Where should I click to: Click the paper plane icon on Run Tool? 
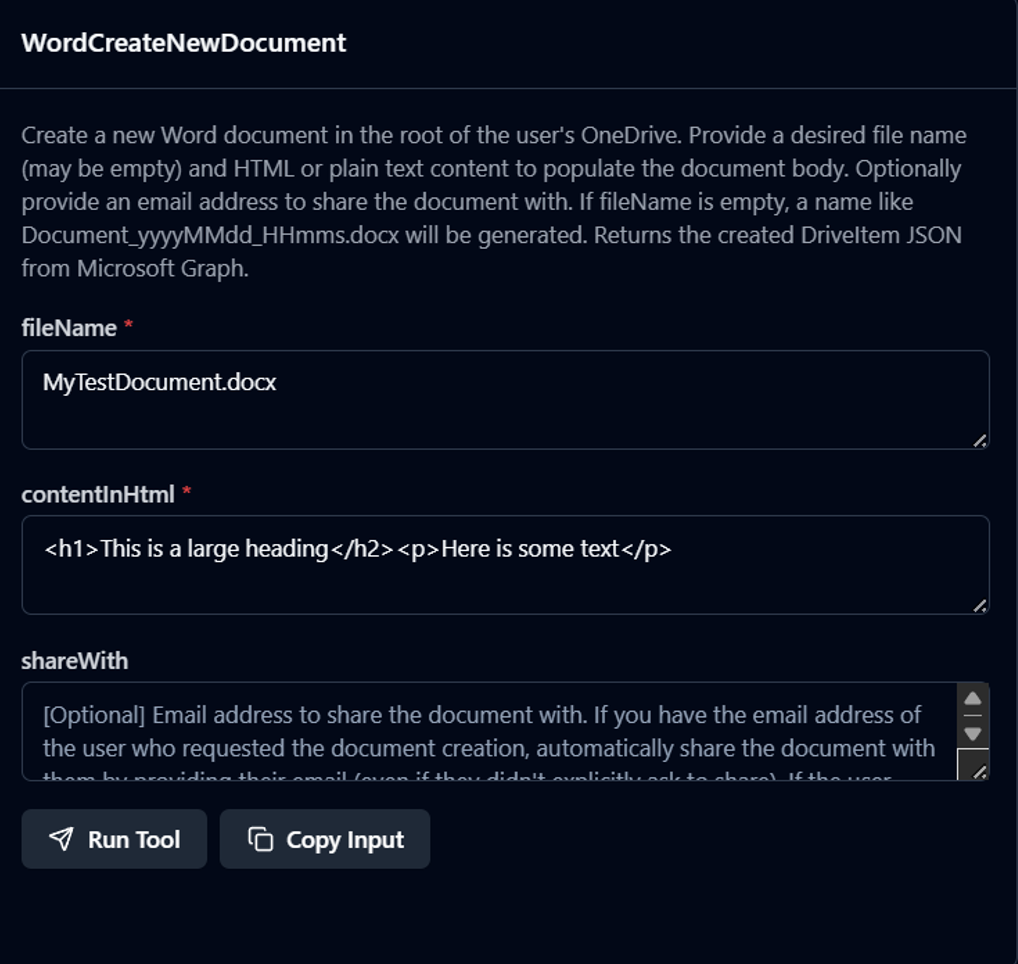pyautogui.click(x=61, y=839)
